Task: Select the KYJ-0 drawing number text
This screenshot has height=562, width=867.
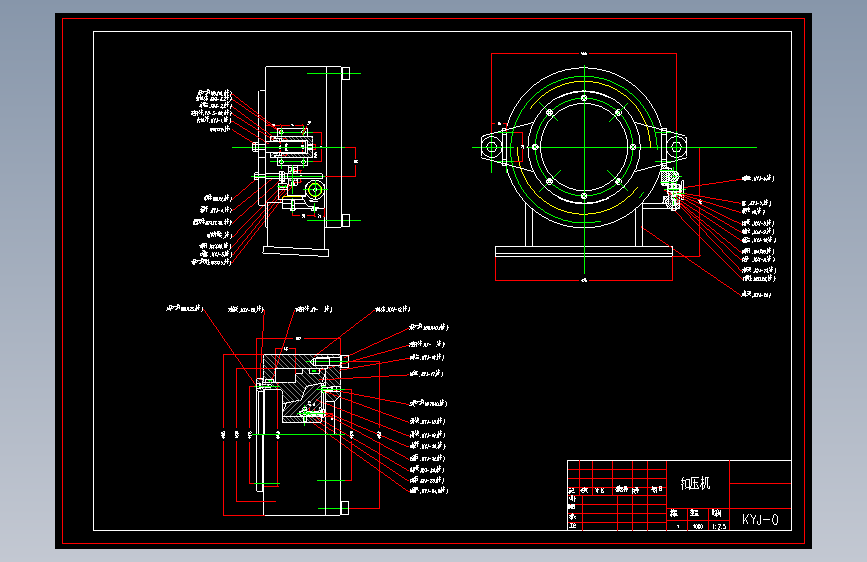Action: point(760,519)
